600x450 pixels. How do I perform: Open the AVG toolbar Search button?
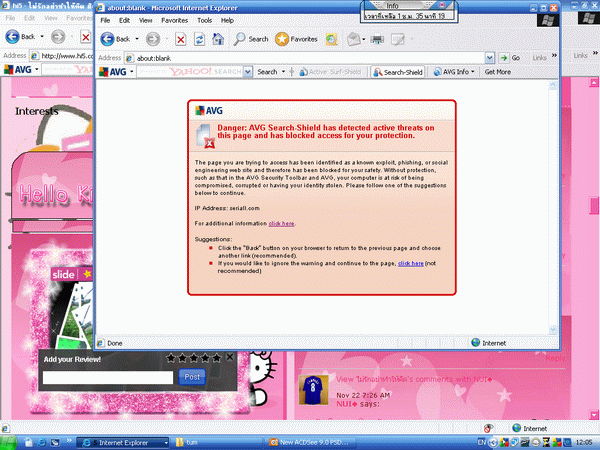pyautogui.click(x=267, y=72)
